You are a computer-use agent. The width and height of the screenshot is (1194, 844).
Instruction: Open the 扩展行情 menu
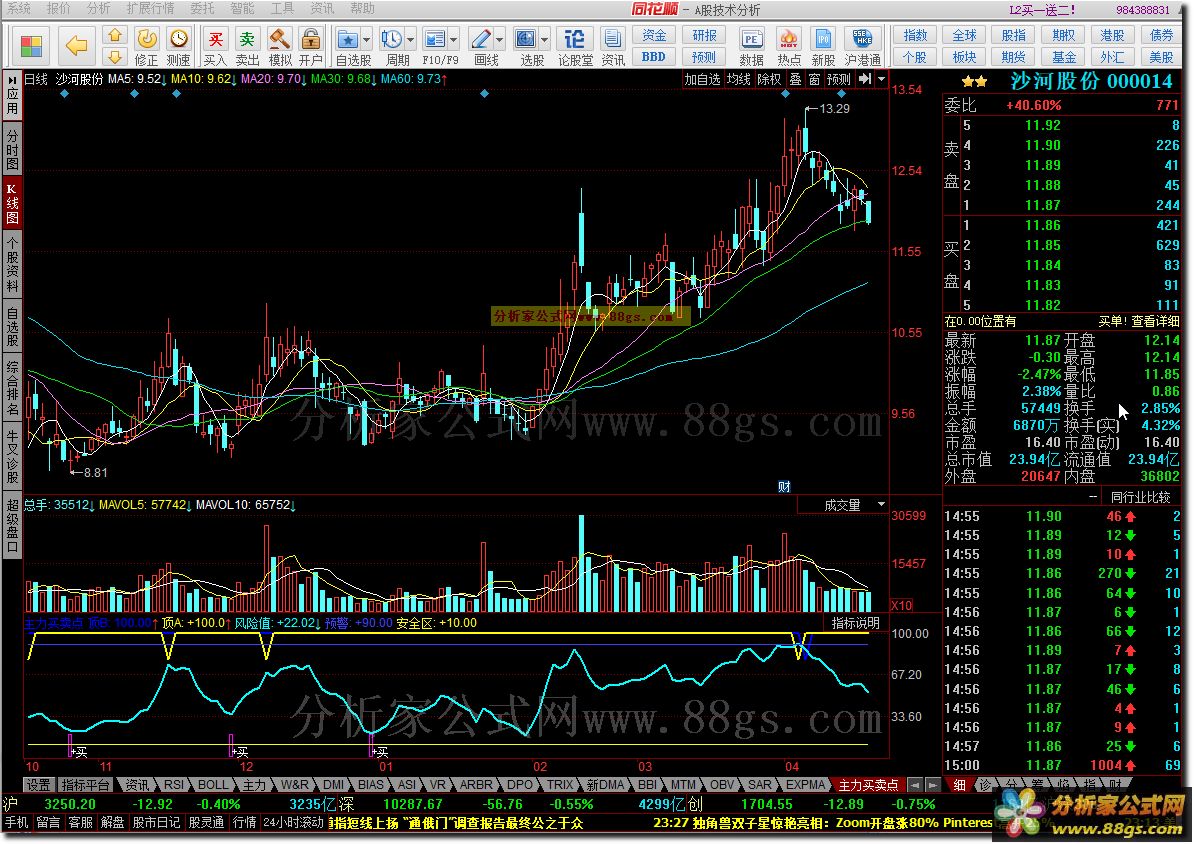[150, 9]
